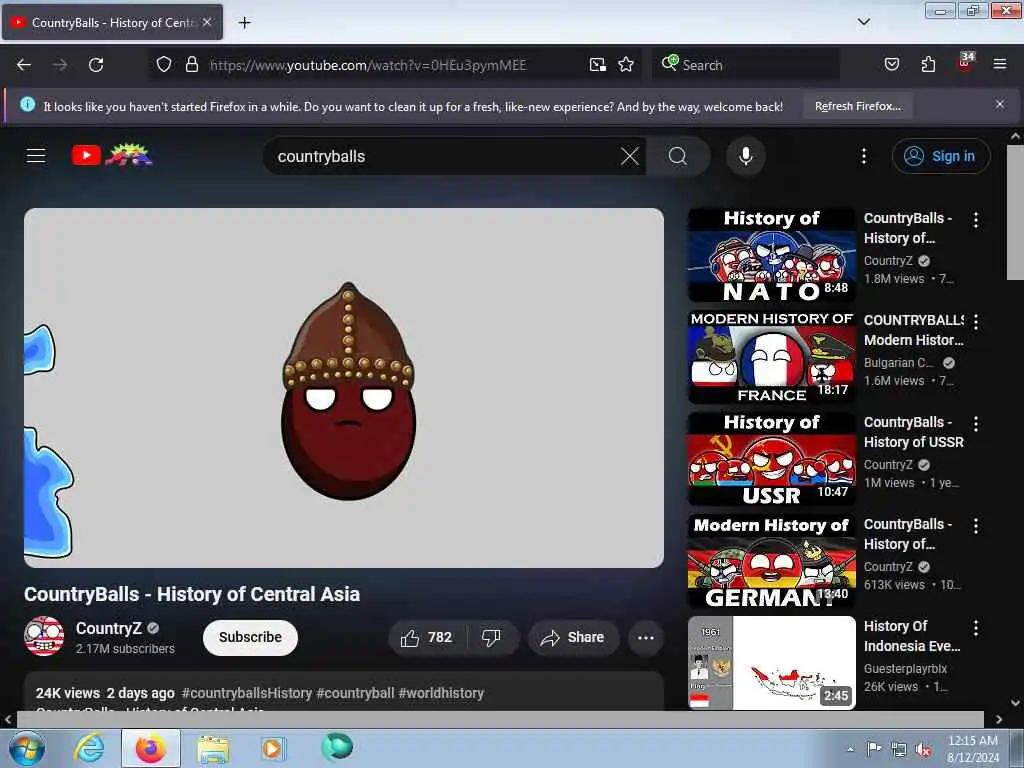Click the horizontal page scrollbar
This screenshot has height=768, width=1024.
(x=500, y=718)
